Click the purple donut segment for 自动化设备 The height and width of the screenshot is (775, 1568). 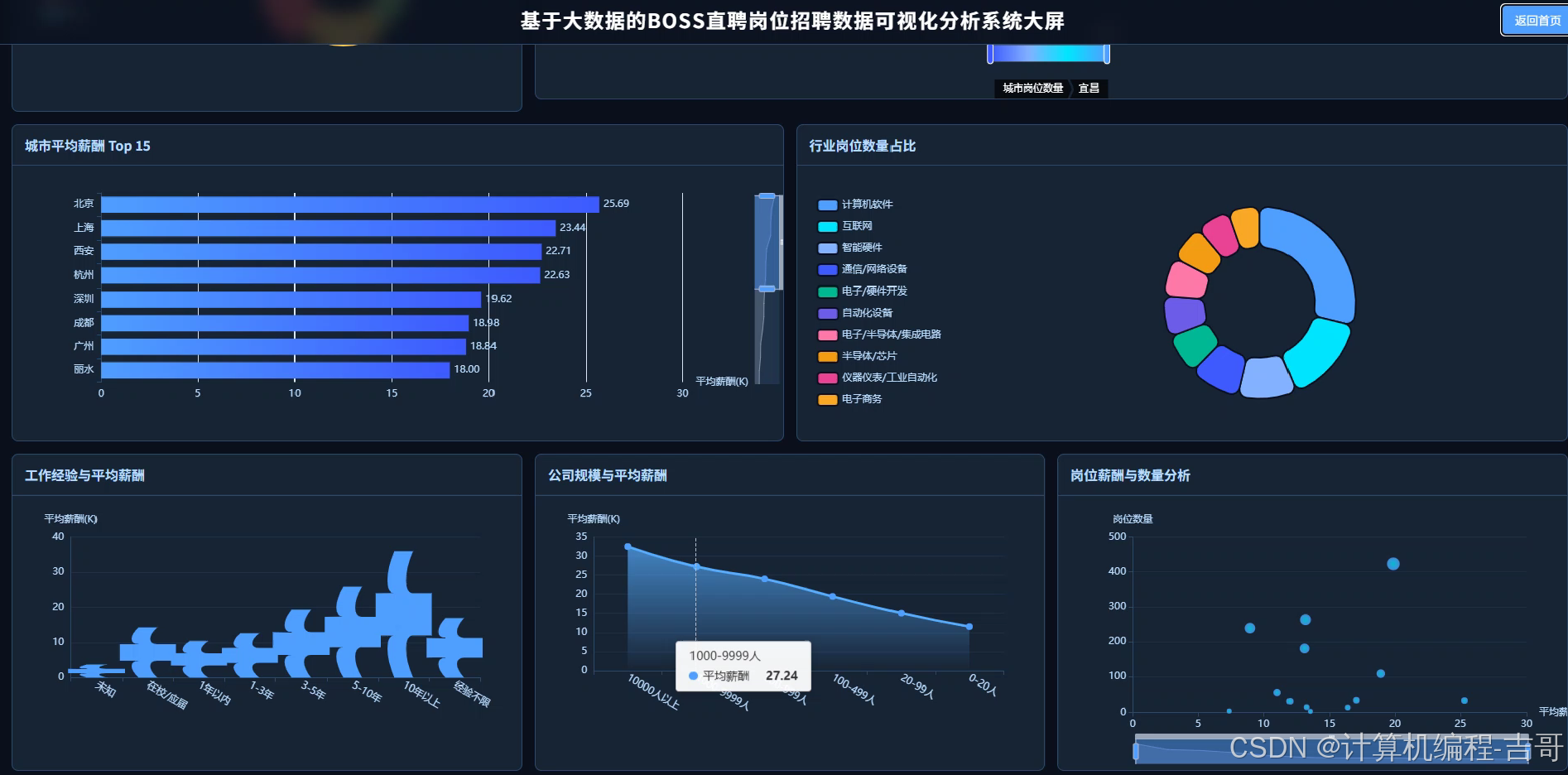click(x=1184, y=315)
